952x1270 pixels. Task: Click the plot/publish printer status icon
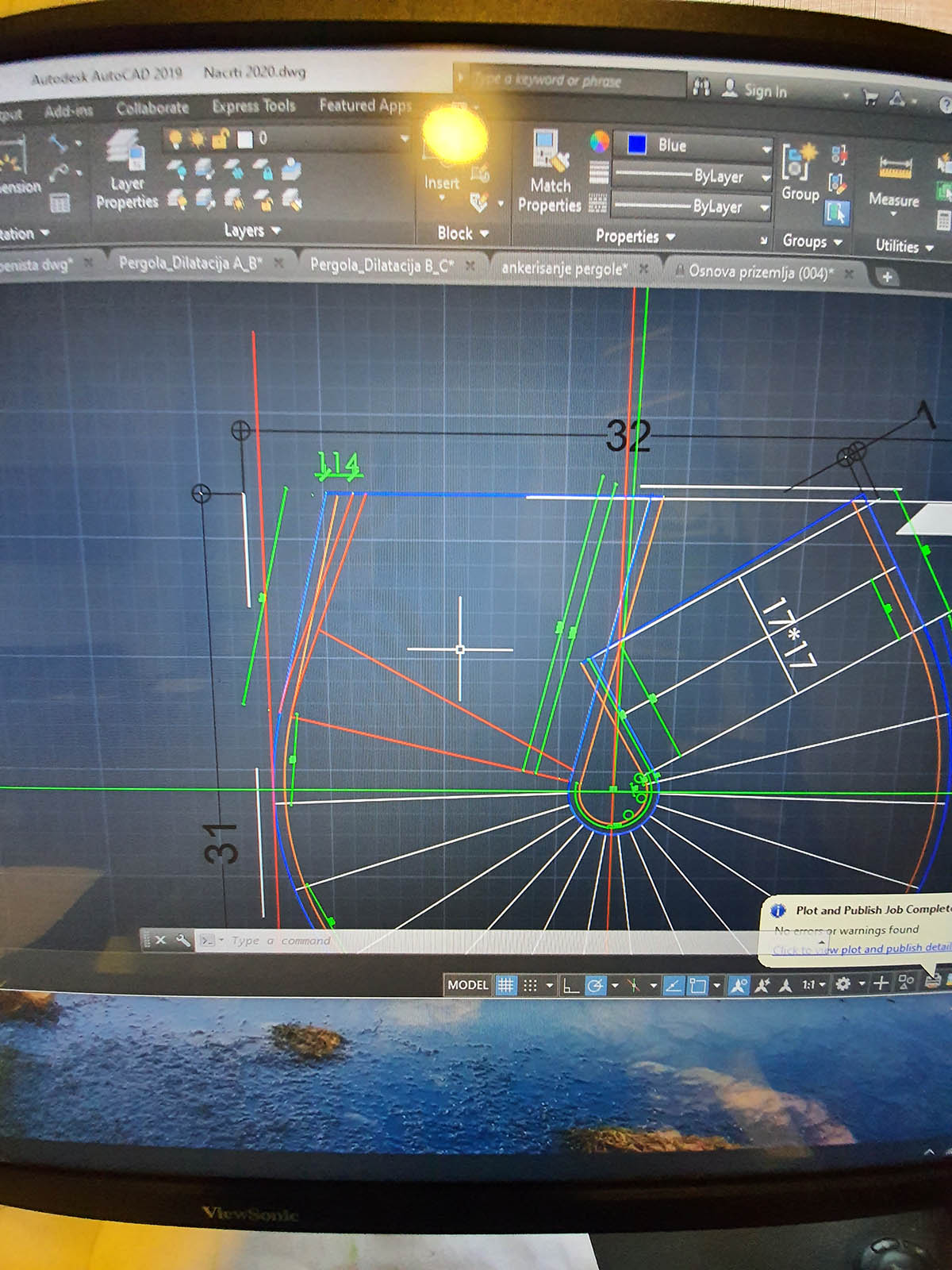[933, 982]
